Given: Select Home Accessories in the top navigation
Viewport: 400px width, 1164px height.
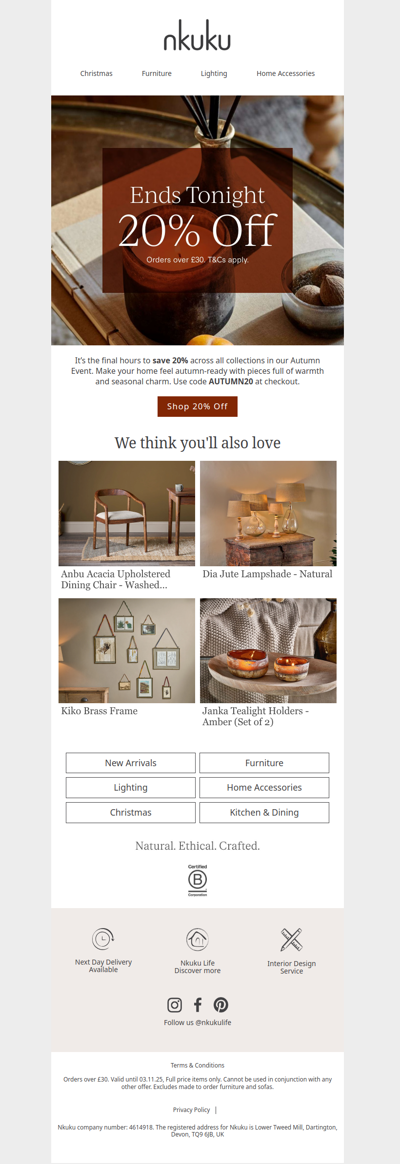Looking at the screenshot, I should (286, 73).
